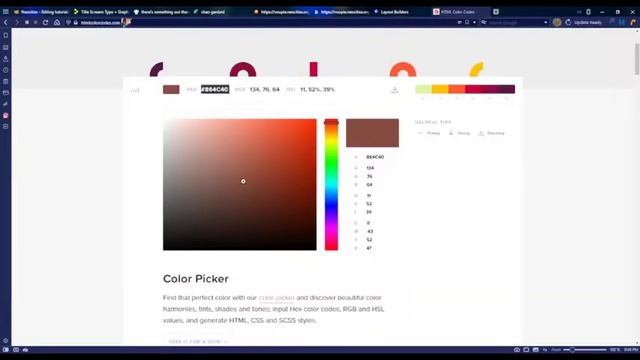Open the browser home page

pos(57,22)
